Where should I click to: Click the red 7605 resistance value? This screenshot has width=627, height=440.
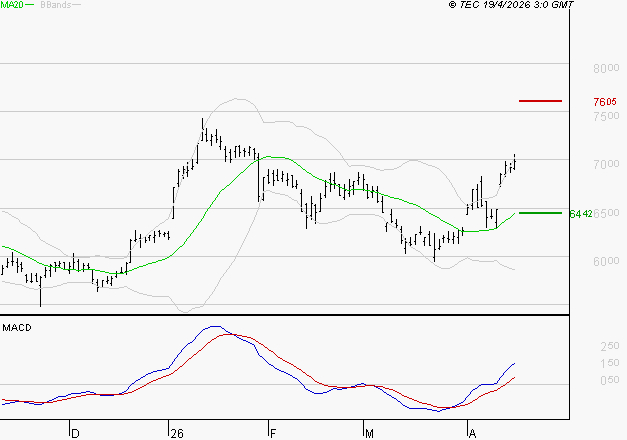[605, 102]
